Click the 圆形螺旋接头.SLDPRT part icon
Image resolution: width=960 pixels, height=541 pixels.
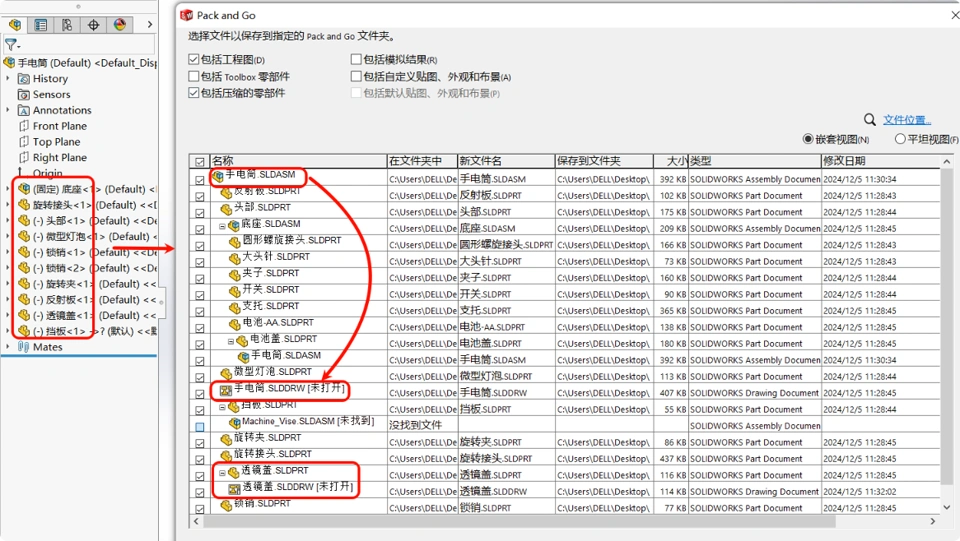(x=234, y=242)
